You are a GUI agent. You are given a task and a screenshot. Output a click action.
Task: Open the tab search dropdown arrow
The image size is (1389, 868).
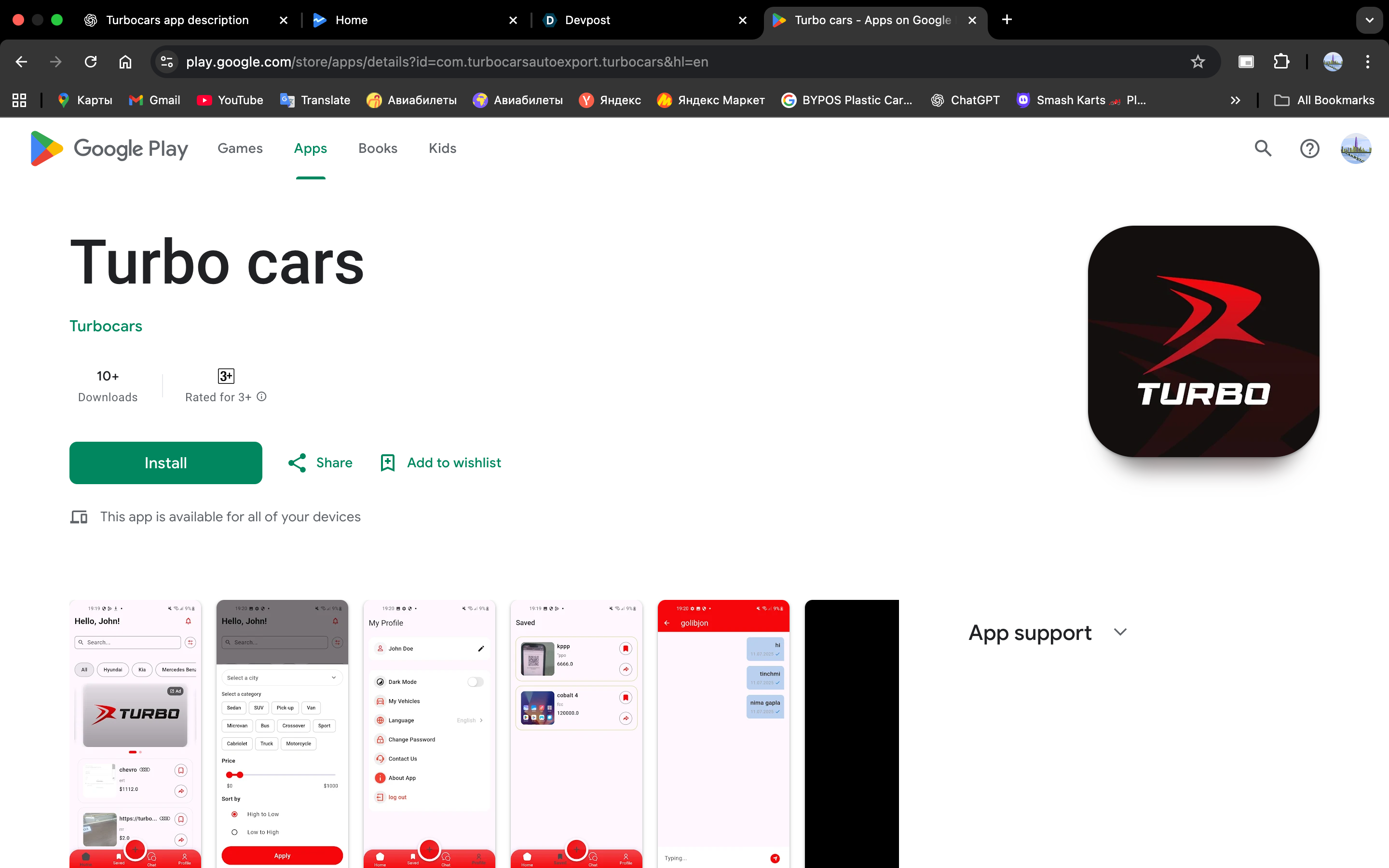click(1370, 20)
